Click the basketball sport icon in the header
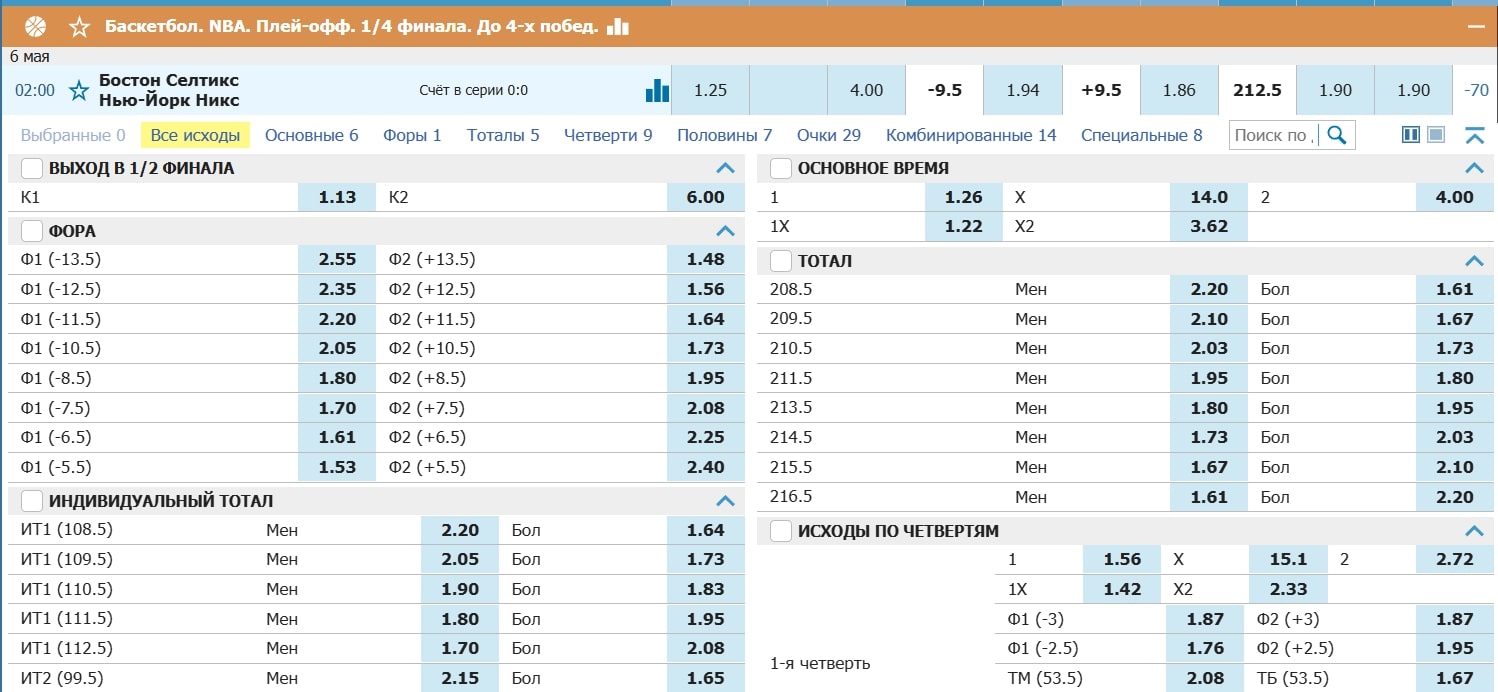Viewport: 1498px width, 692px height. [x=36, y=26]
